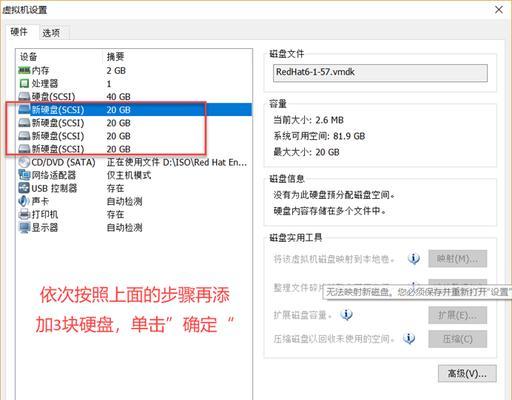Click the RedHat6-1-57.vmdk disk file field
The height and width of the screenshot is (400, 512).
pos(380,73)
